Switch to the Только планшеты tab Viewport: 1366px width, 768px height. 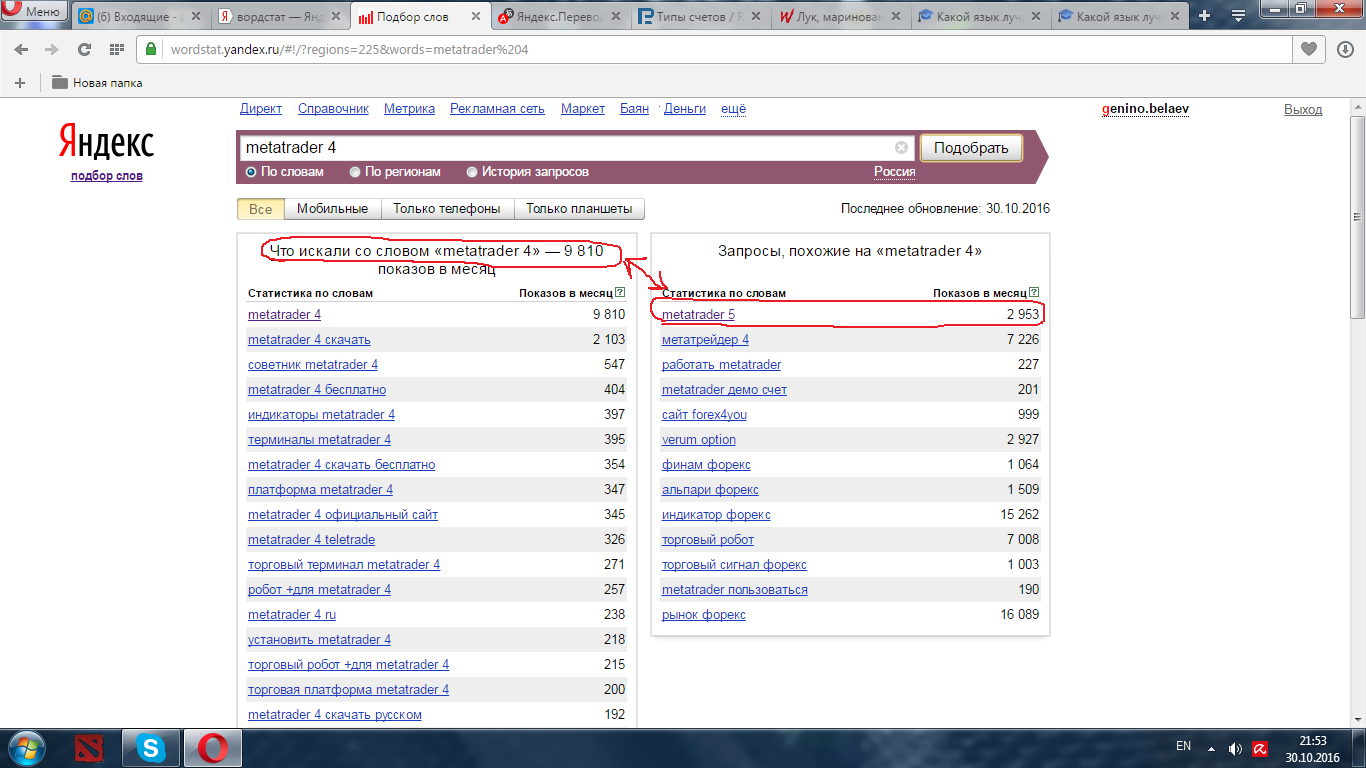(579, 209)
